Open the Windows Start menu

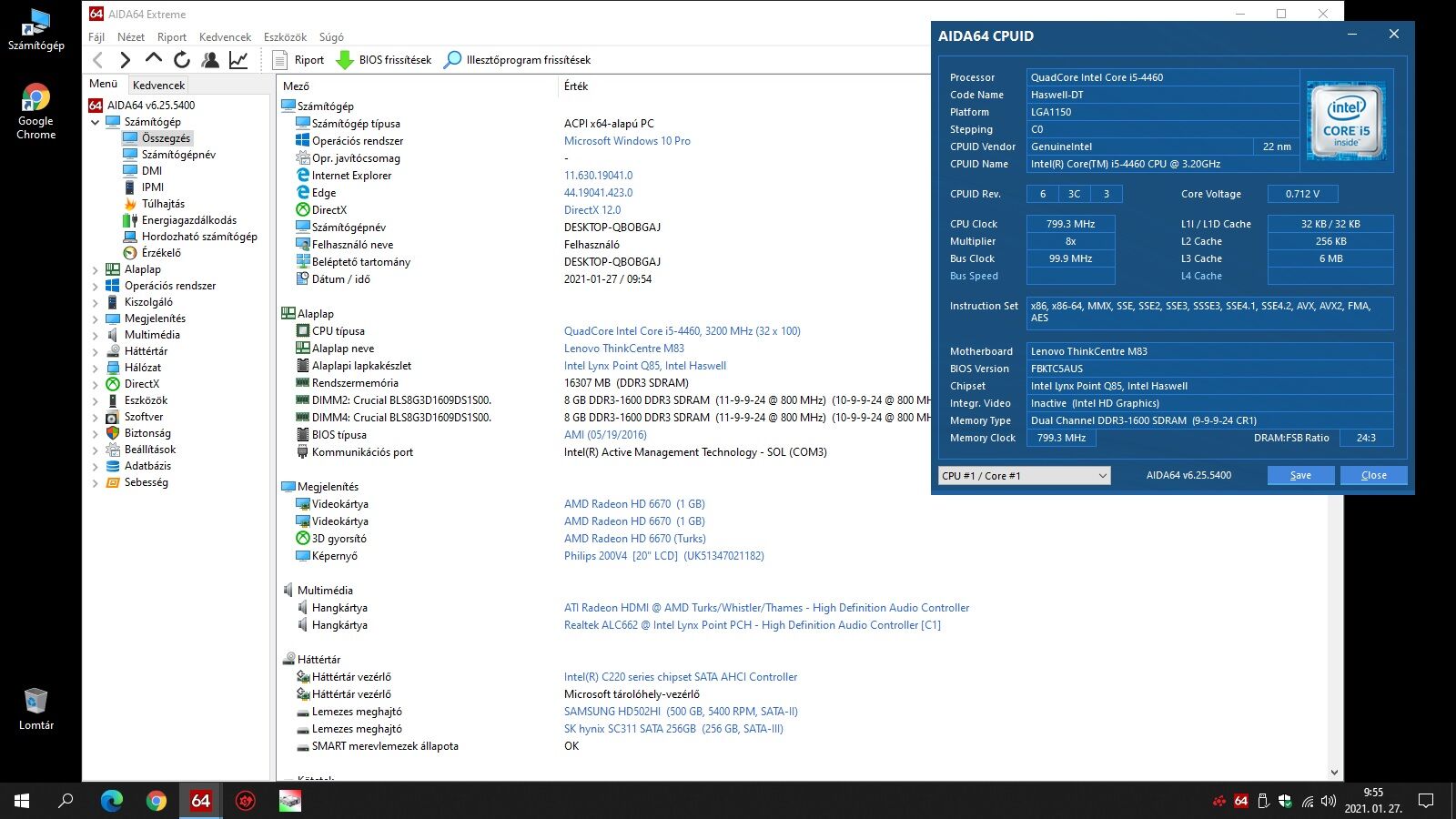pyautogui.click(x=22, y=801)
